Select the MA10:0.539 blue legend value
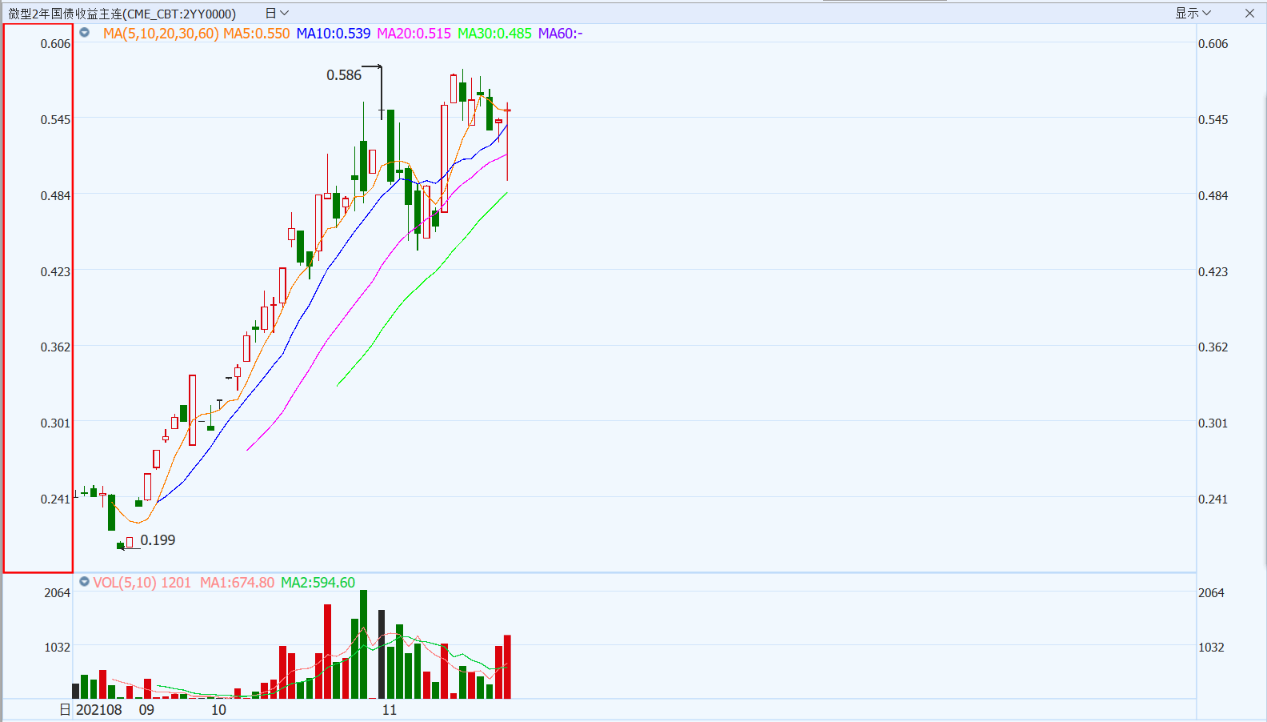The height and width of the screenshot is (722, 1267). 333,33
